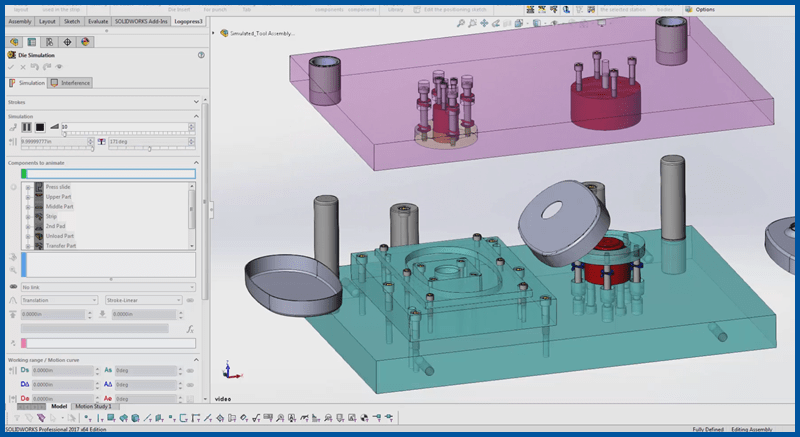This screenshot has height=437, width=800.
Task: Click the Options icon in ribbon
Action: 689,9
